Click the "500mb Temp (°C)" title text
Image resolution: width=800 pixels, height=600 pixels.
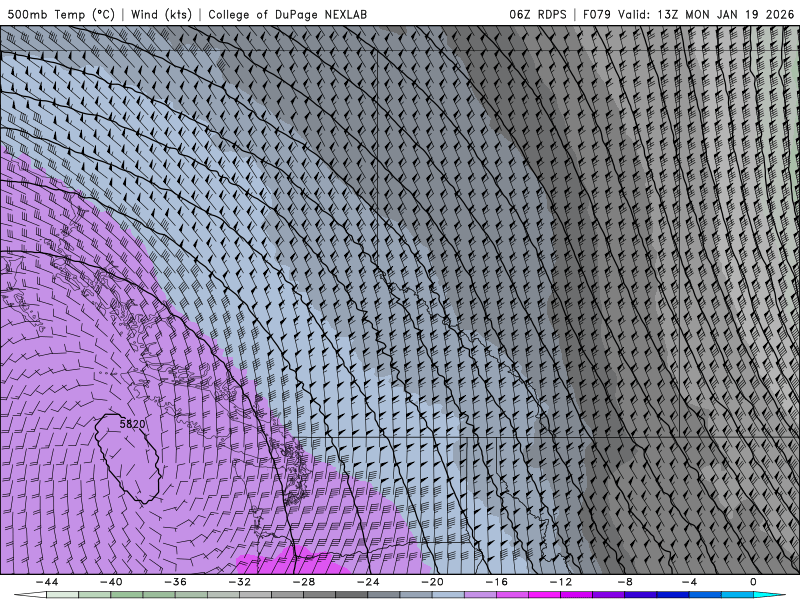61,14
